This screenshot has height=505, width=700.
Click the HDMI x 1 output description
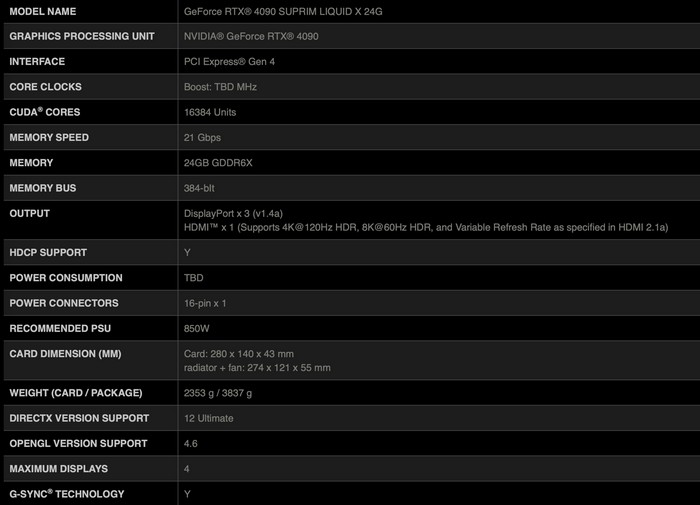(x=426, y=228)
